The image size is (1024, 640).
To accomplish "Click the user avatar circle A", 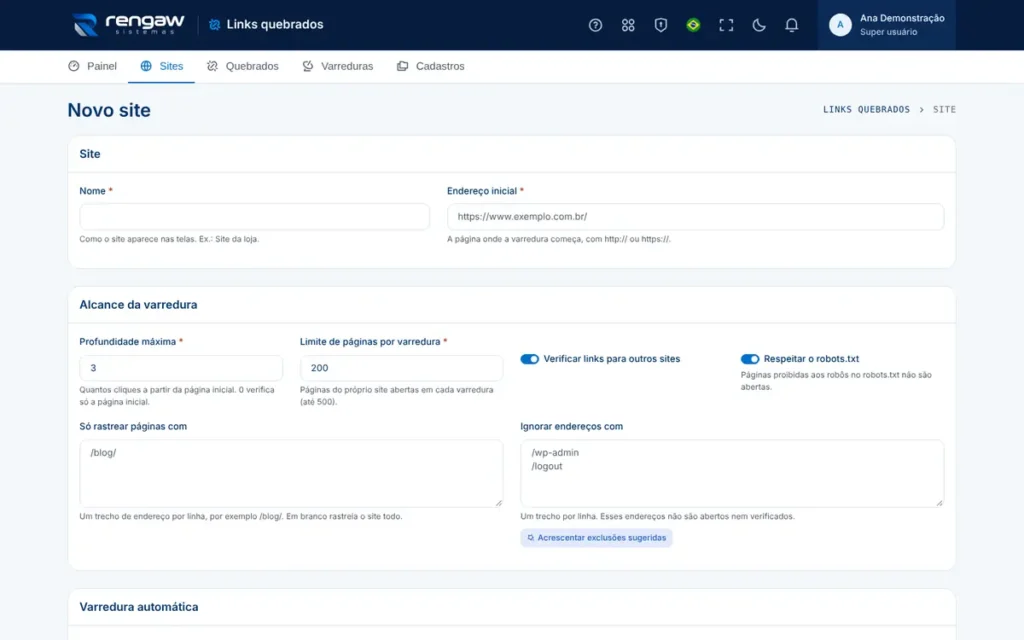I will [x=840, y=25].
